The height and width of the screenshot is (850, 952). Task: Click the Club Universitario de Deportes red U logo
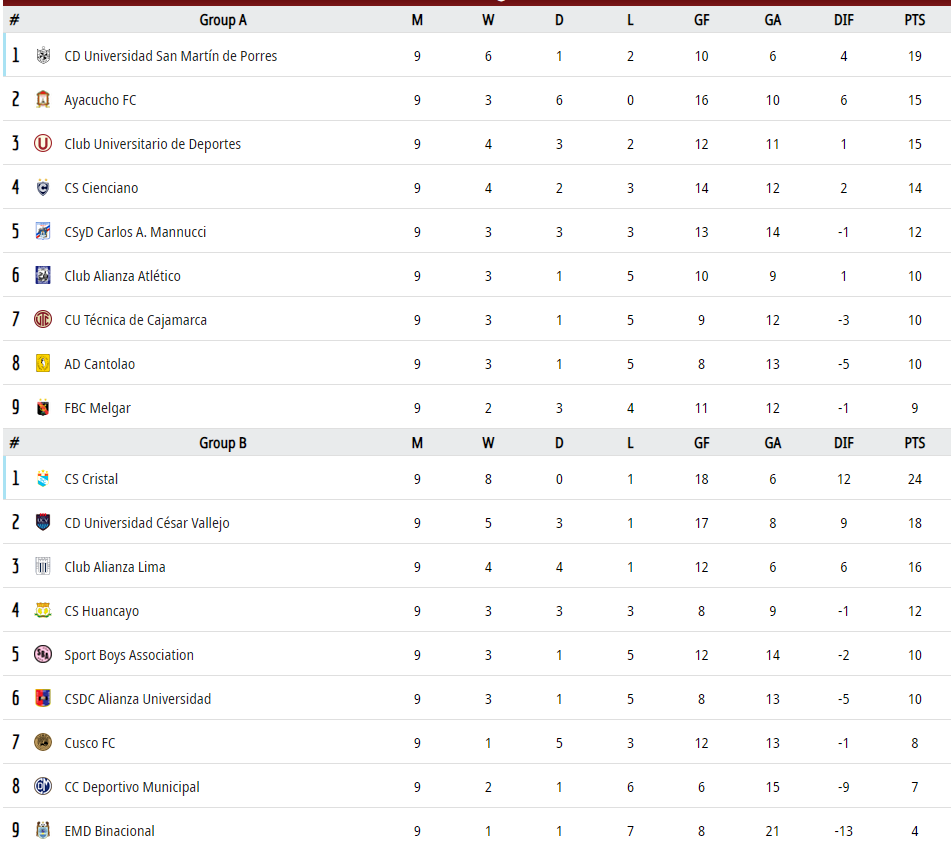tap(43, 144)
